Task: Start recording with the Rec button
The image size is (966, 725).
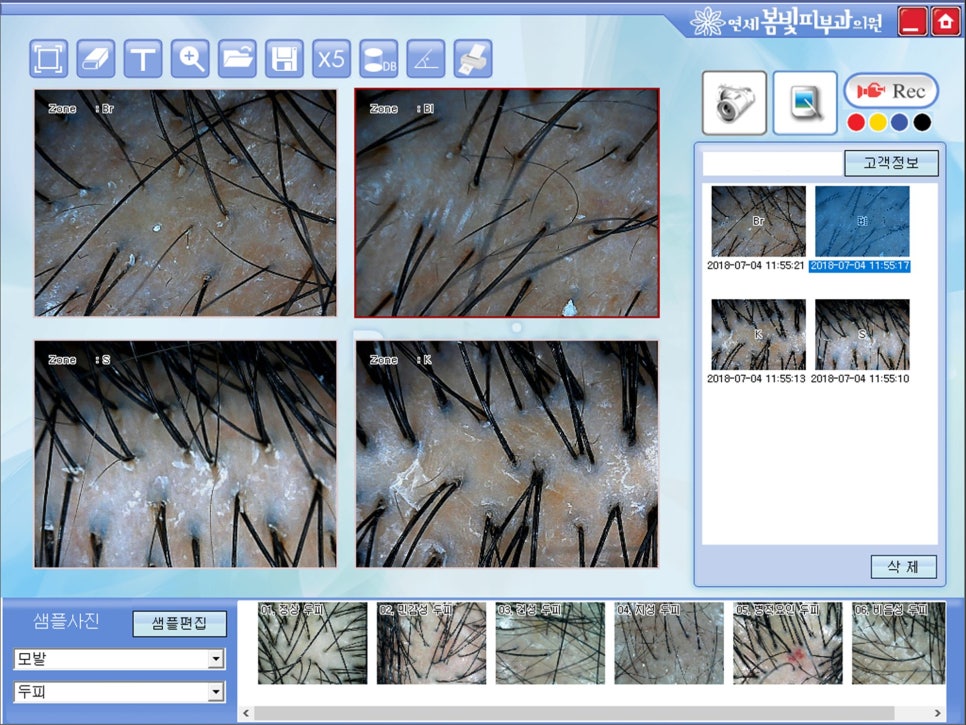Action: tap(891, 91)
